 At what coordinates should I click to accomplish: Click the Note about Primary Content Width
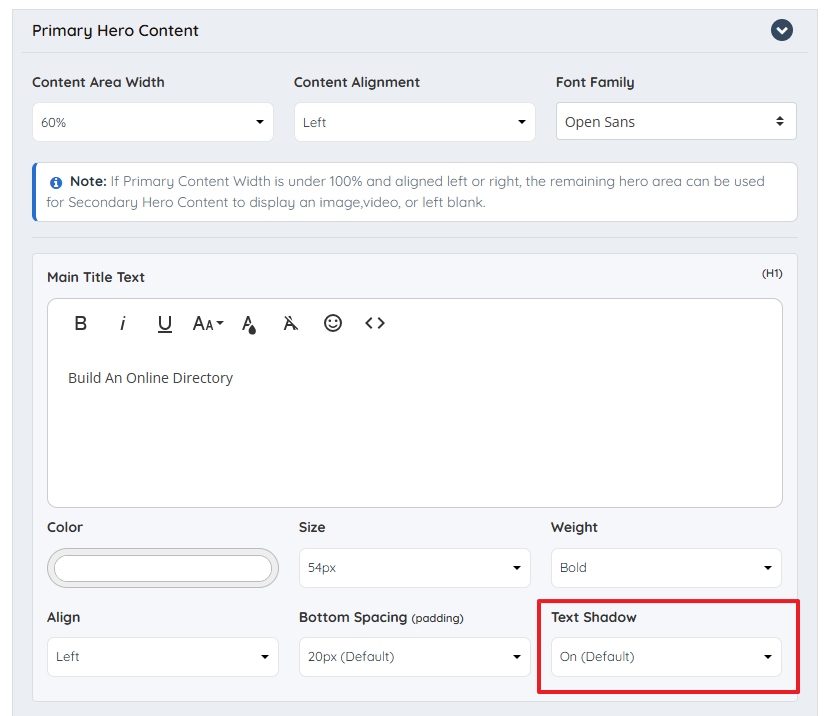click(414, 192)
